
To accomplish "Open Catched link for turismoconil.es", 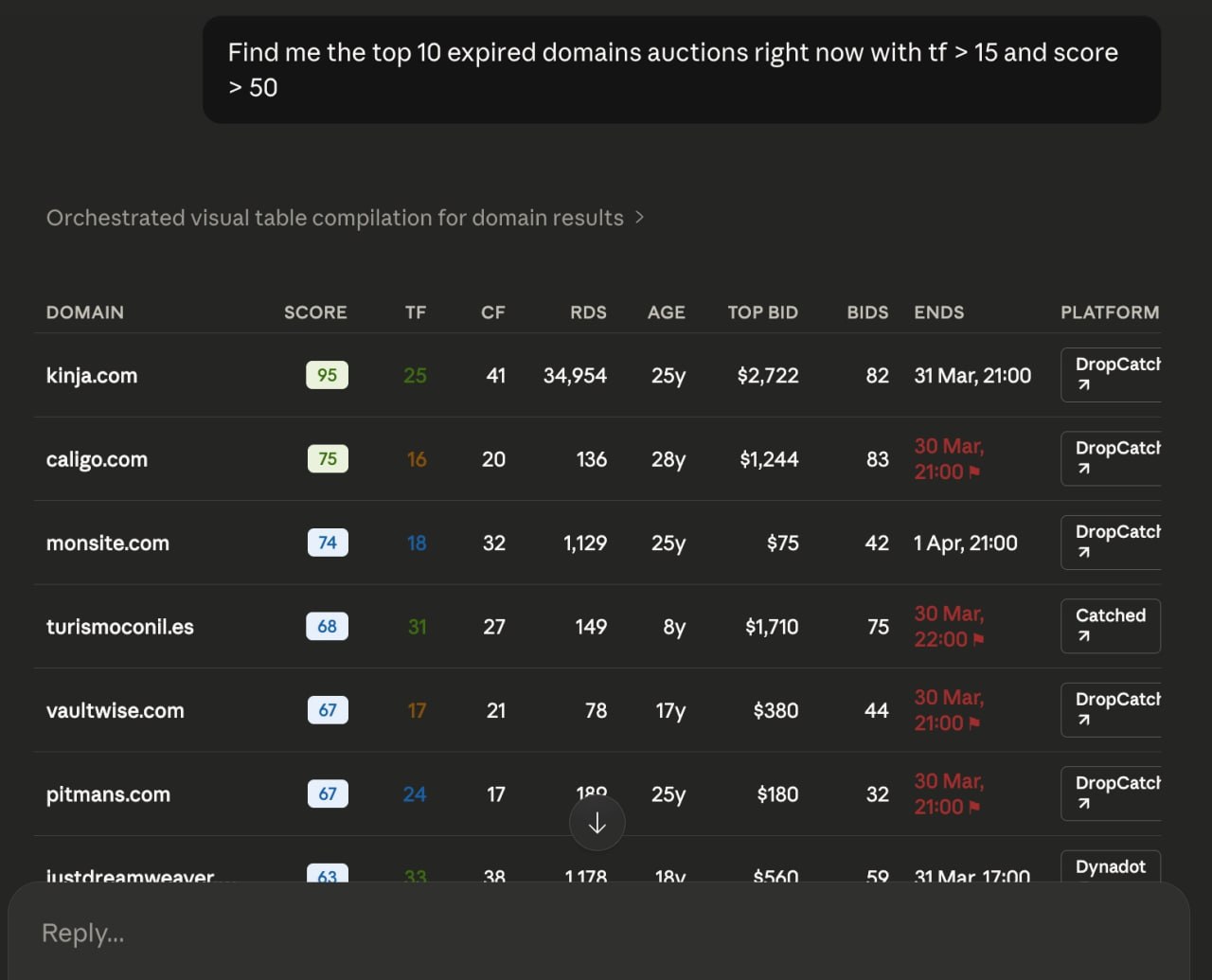I will click(1110, 626).
